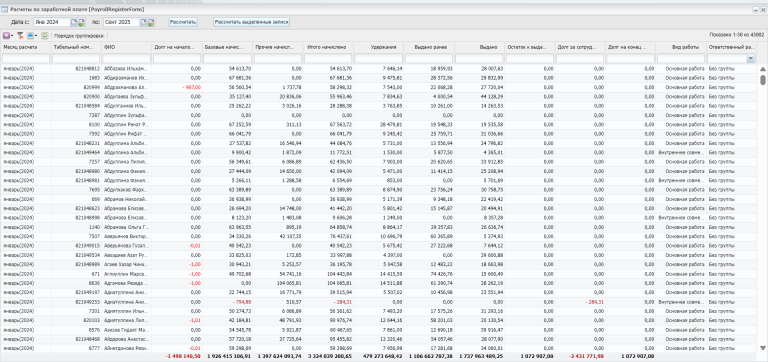768x362 pixels.
Task: Open dropdown arrow next to printer icon
Action: point(36,35)
